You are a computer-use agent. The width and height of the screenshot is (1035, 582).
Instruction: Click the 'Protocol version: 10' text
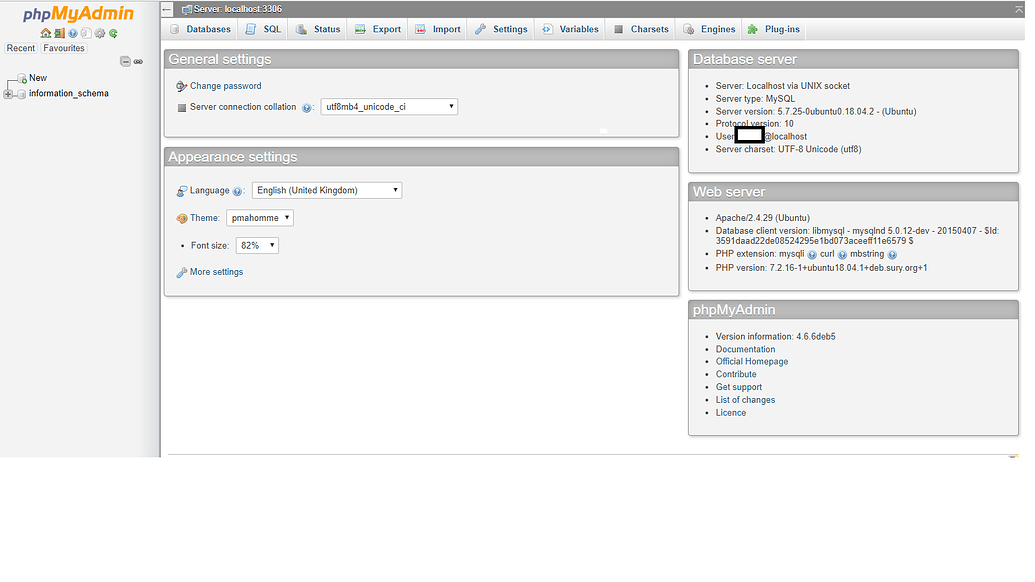754,124
